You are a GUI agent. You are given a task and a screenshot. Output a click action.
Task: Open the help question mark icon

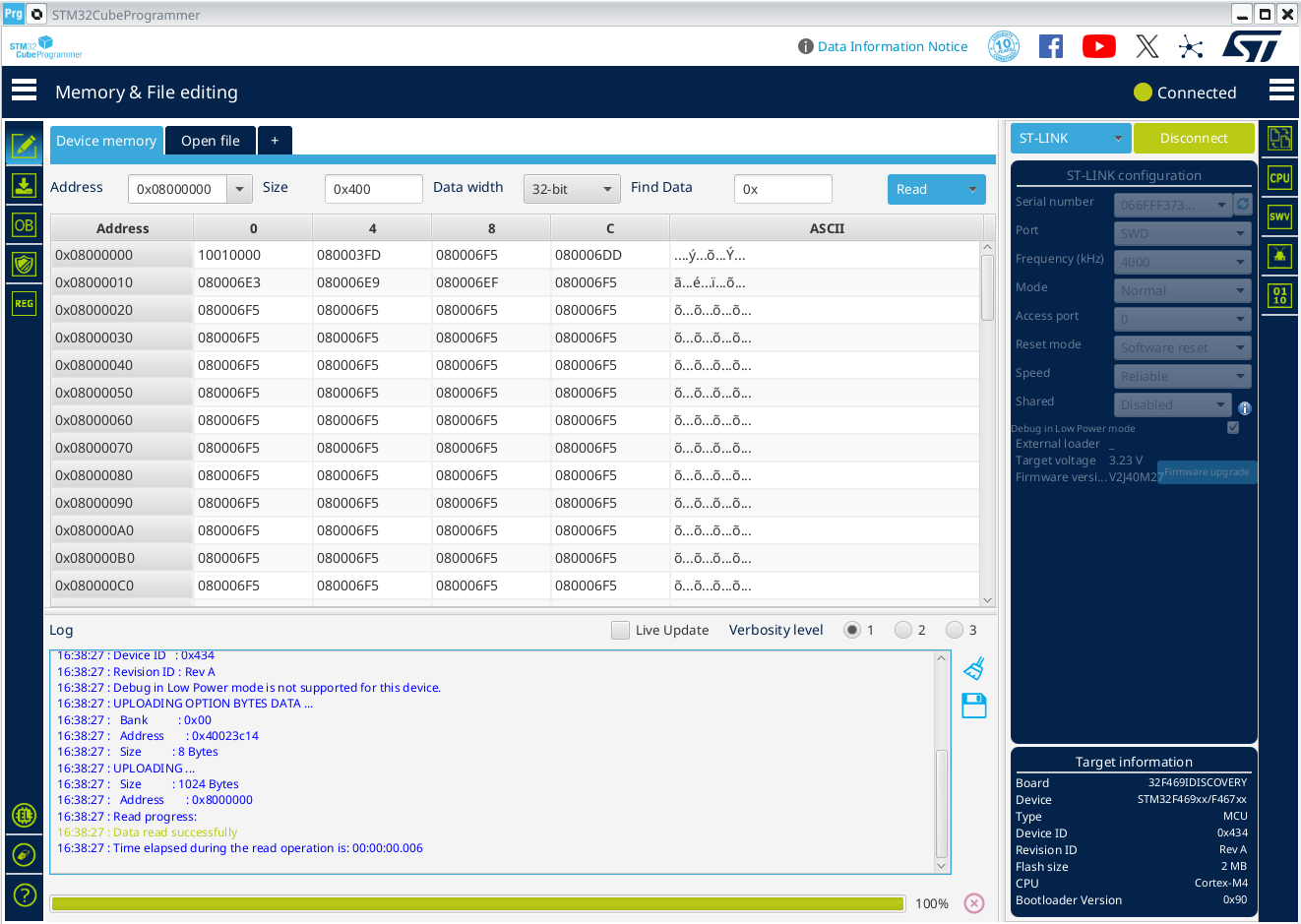24,894
